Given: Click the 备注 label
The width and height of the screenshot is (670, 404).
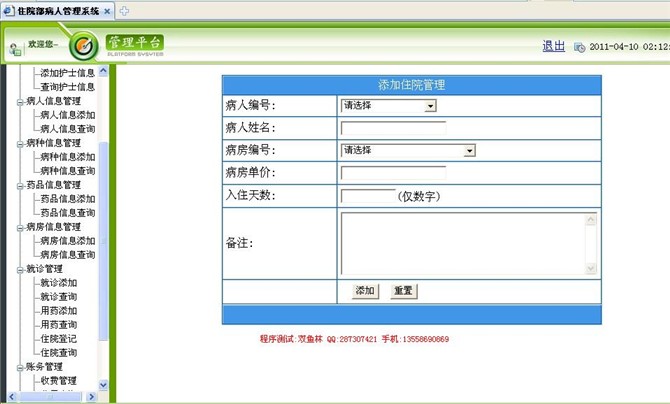Looking at the screenshot, I should click(x=239, y=243).
